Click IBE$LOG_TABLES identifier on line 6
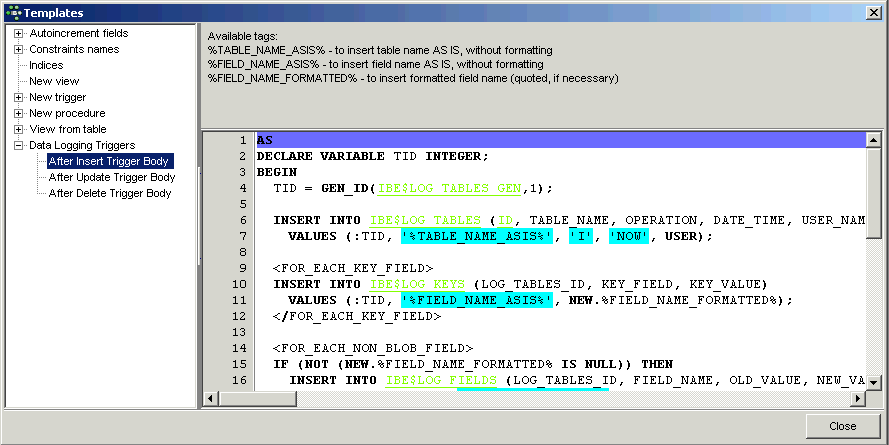Image resolution: width=889 pixels, height=445 pixels. pos(425,220)
